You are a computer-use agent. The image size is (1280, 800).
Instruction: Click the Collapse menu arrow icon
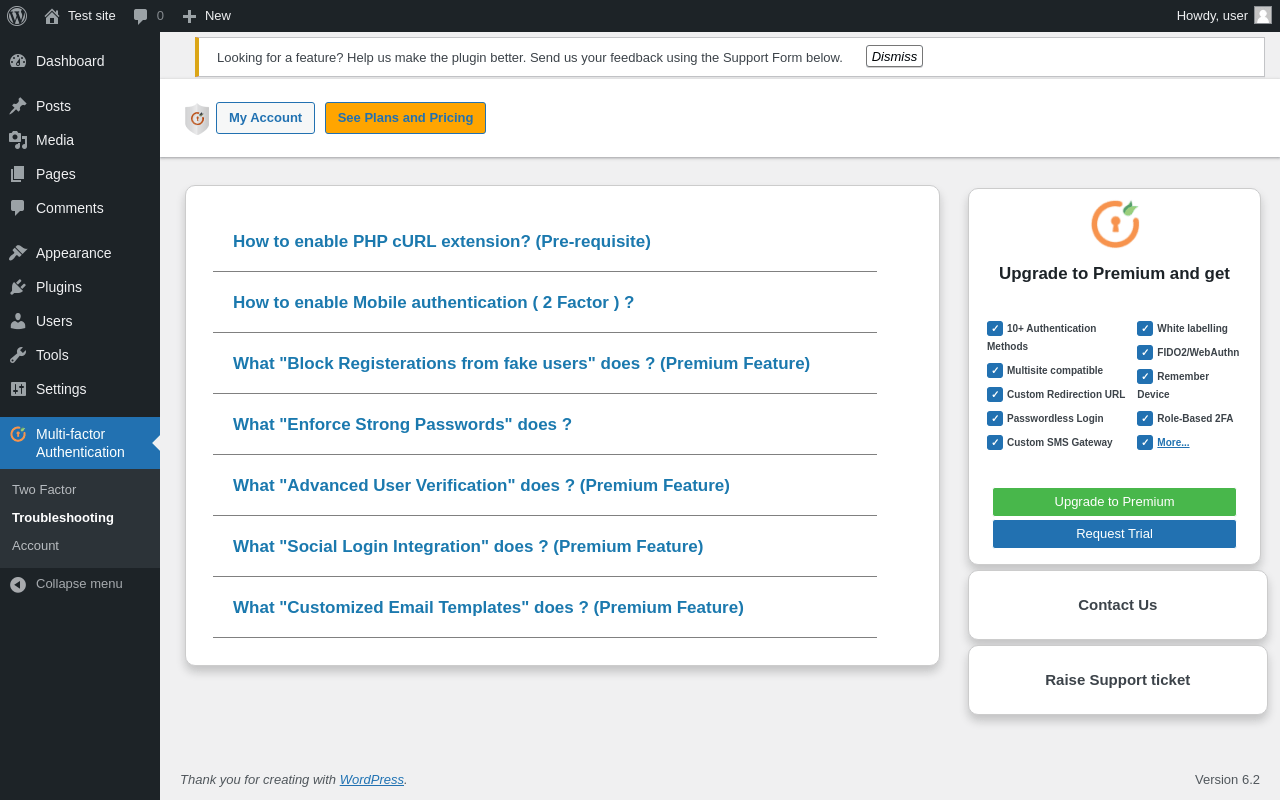(18, 584)
